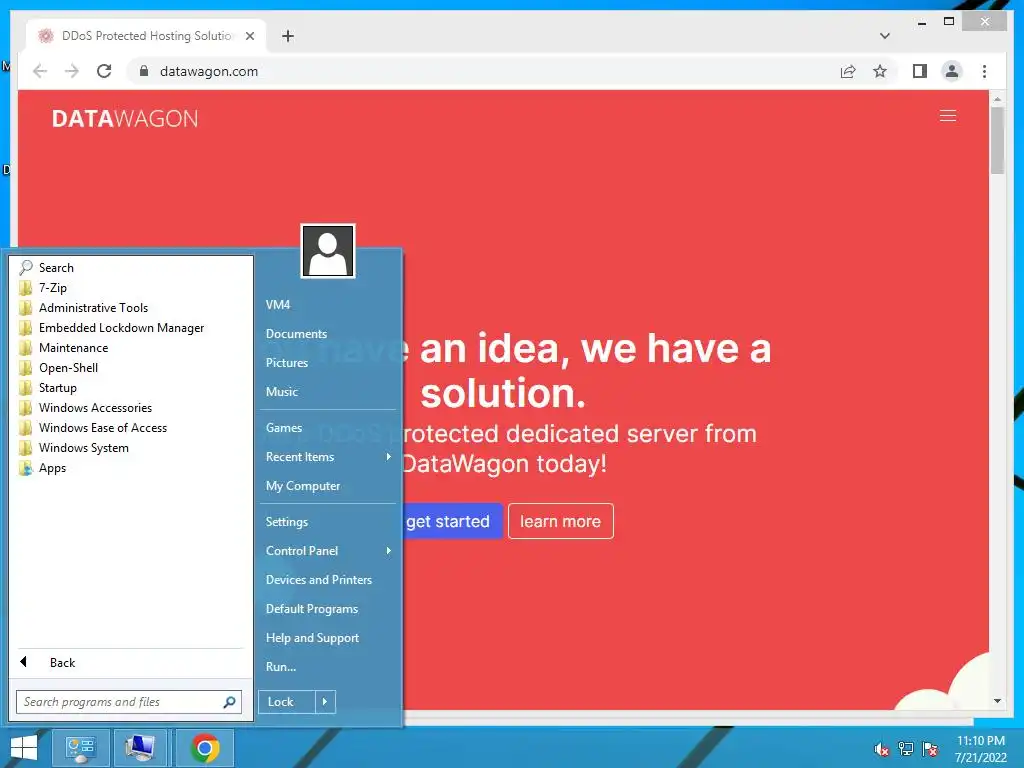Open Chrome three-dot menu
1024x768 pixels.
click(984, 71)
